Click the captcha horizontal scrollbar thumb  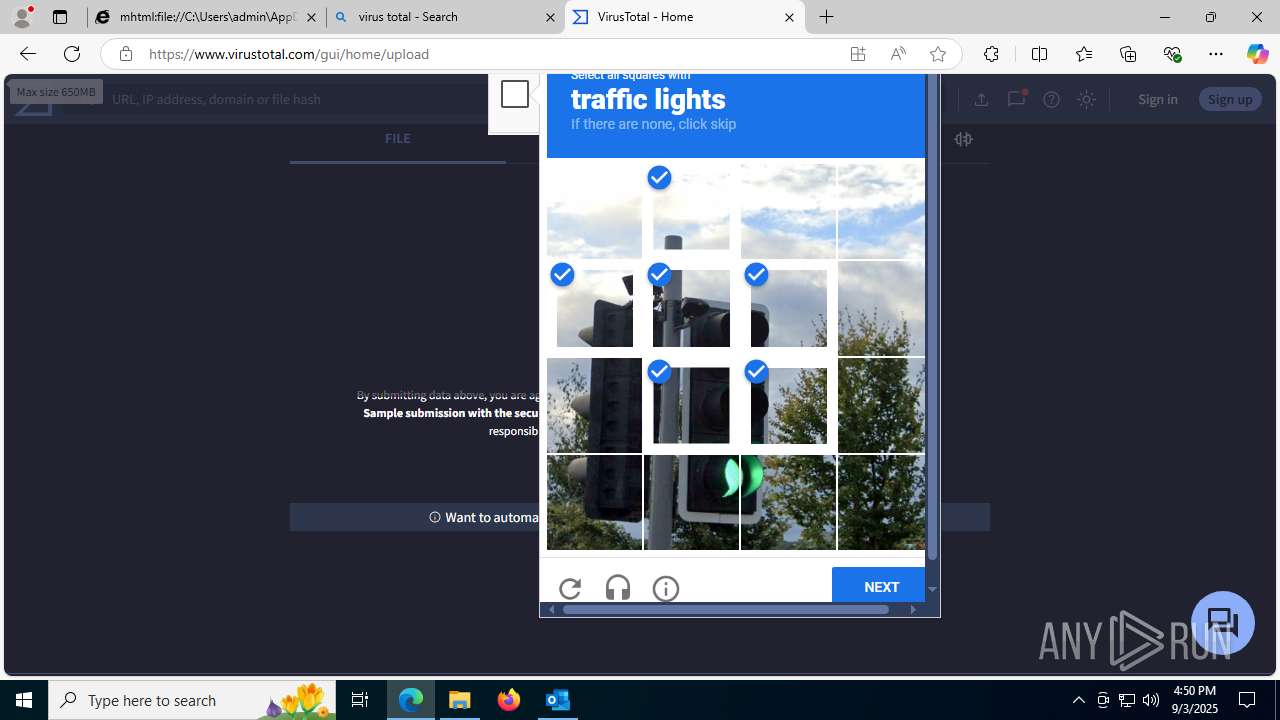(x=726, y=609)
